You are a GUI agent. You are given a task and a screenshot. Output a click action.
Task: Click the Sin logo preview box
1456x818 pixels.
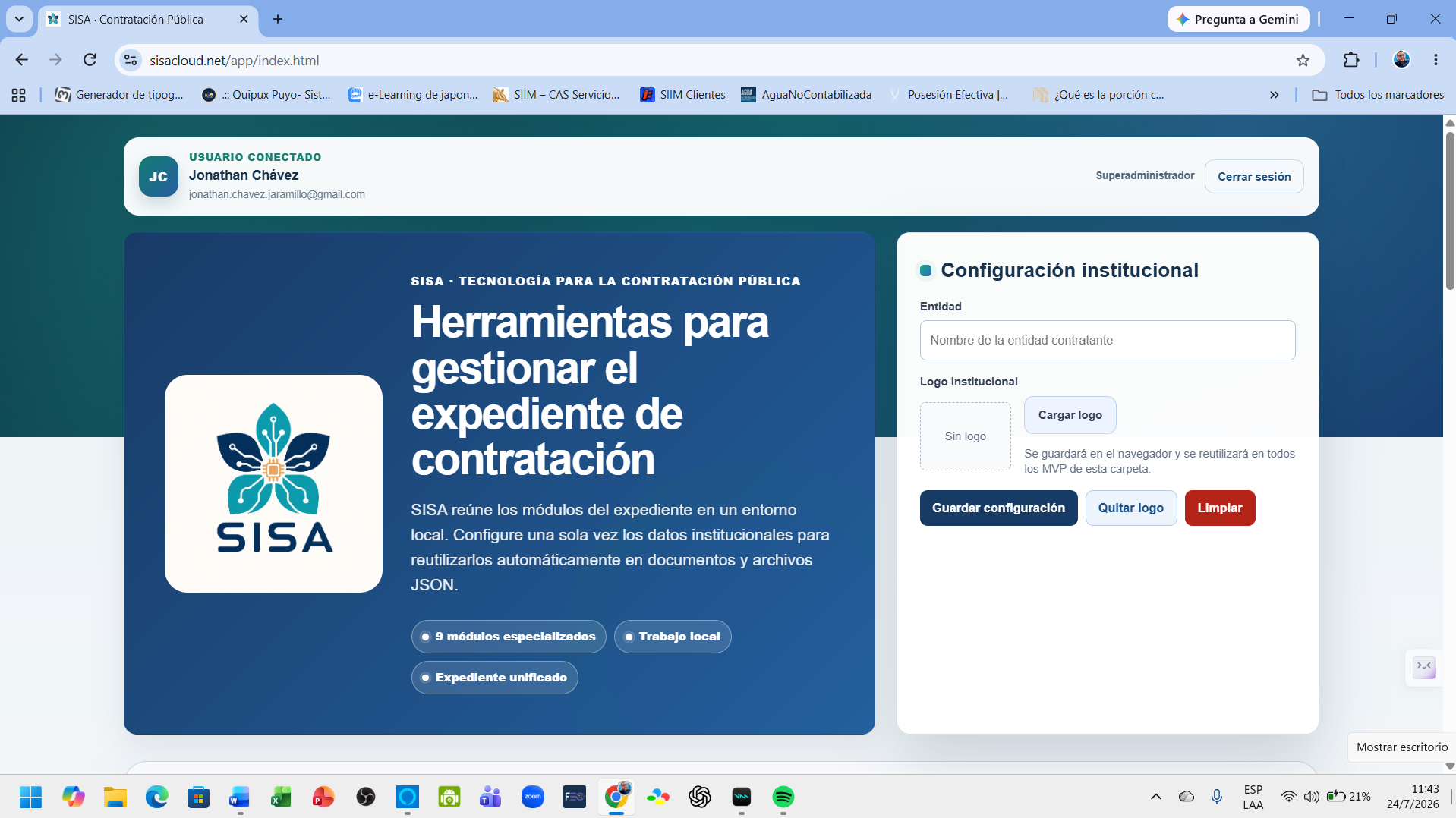click(x=965, y=436)
